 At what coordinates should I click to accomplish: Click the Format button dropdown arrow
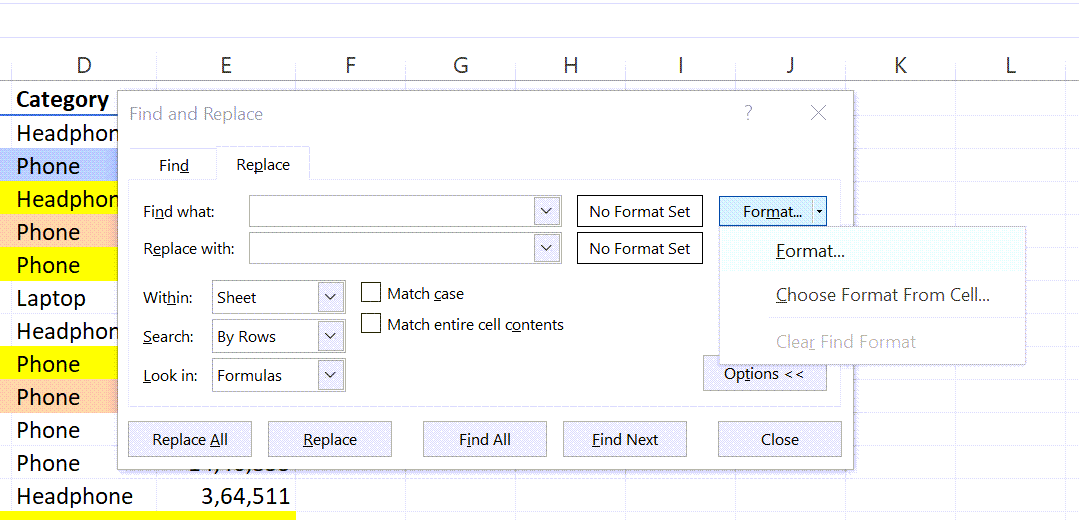click(x=819, y=212)
